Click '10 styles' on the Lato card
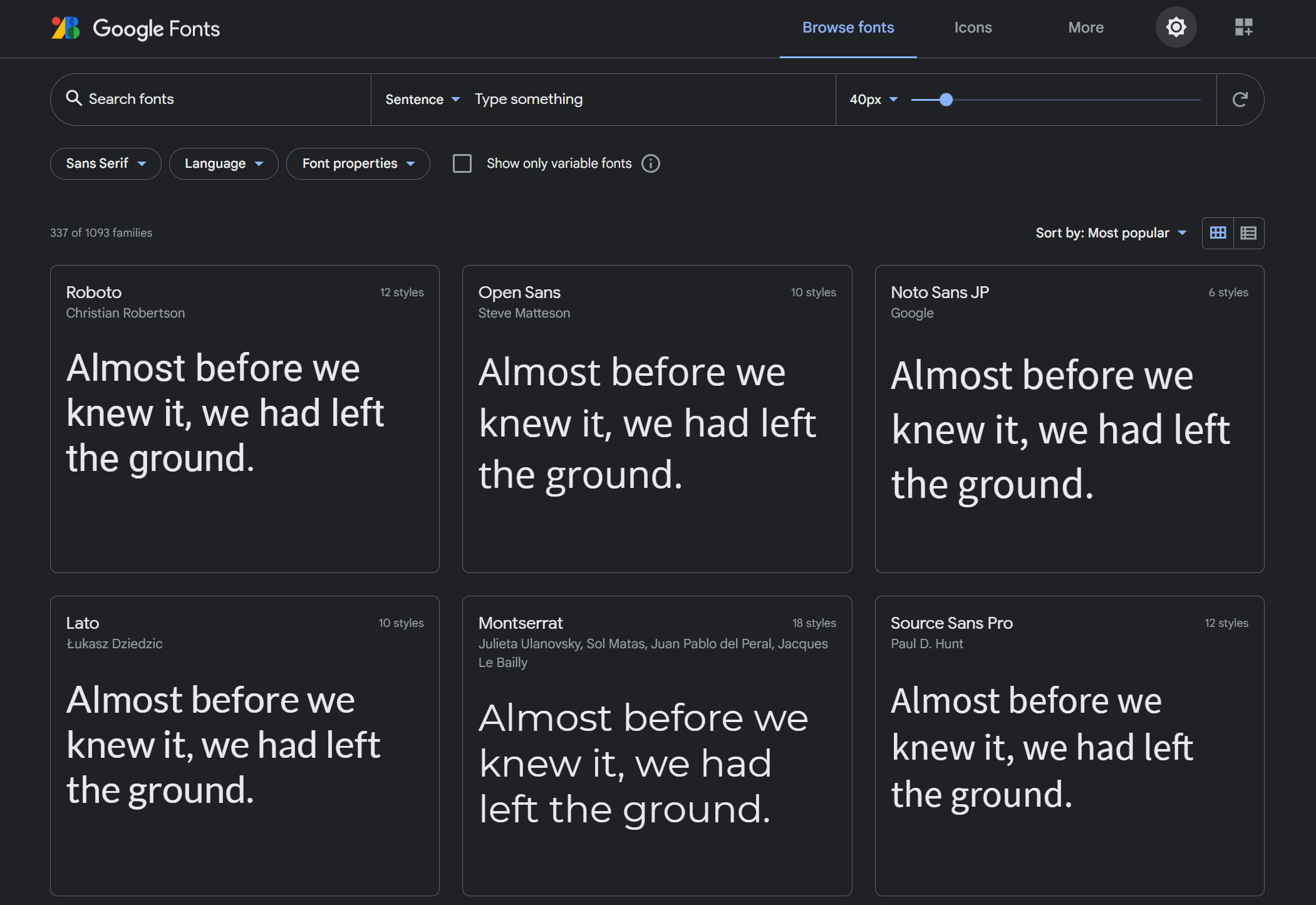Screen dimensions: 1316x905 click(x=401, y=623)
